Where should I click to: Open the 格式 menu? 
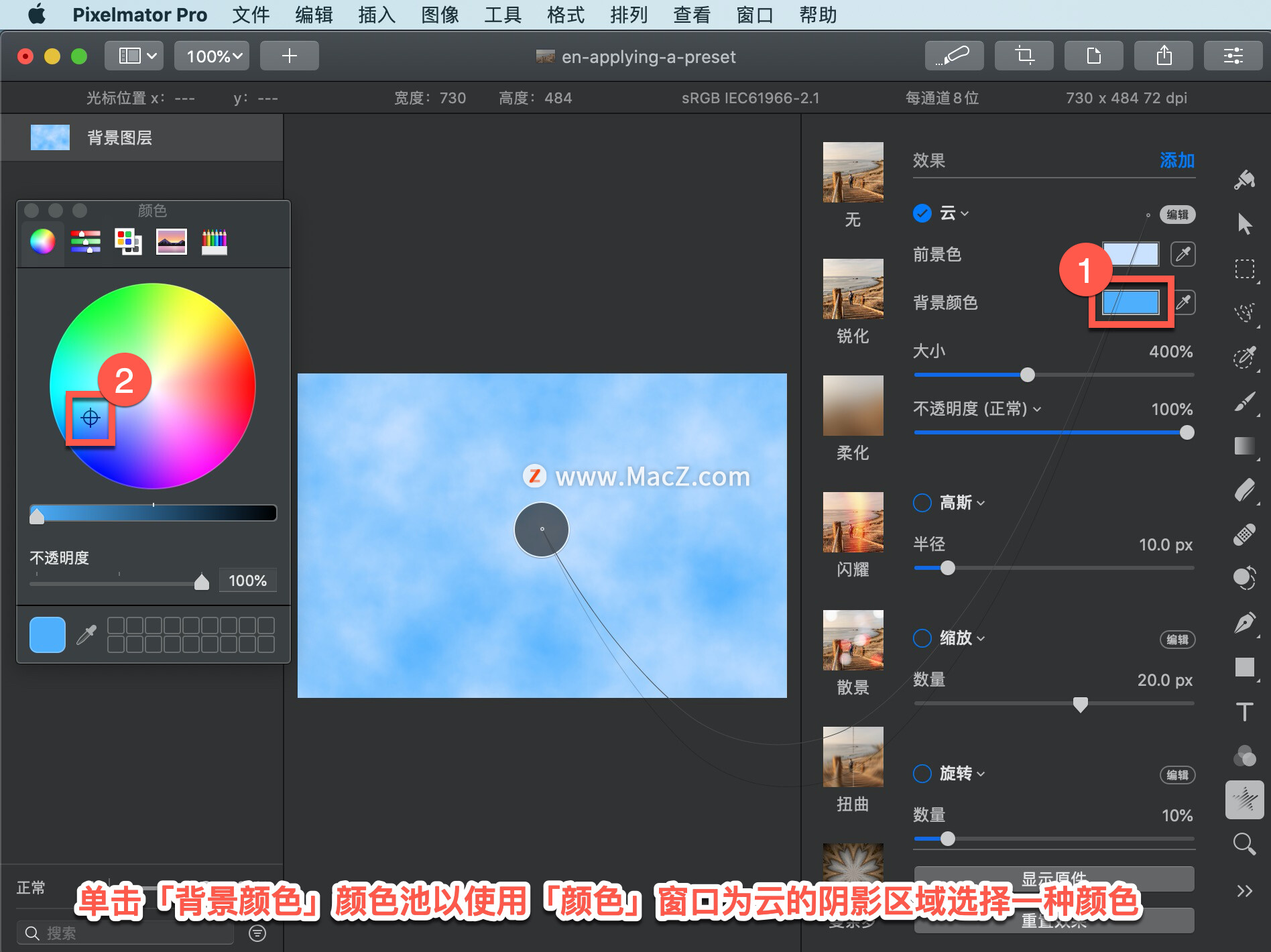[x=566, y=15]
